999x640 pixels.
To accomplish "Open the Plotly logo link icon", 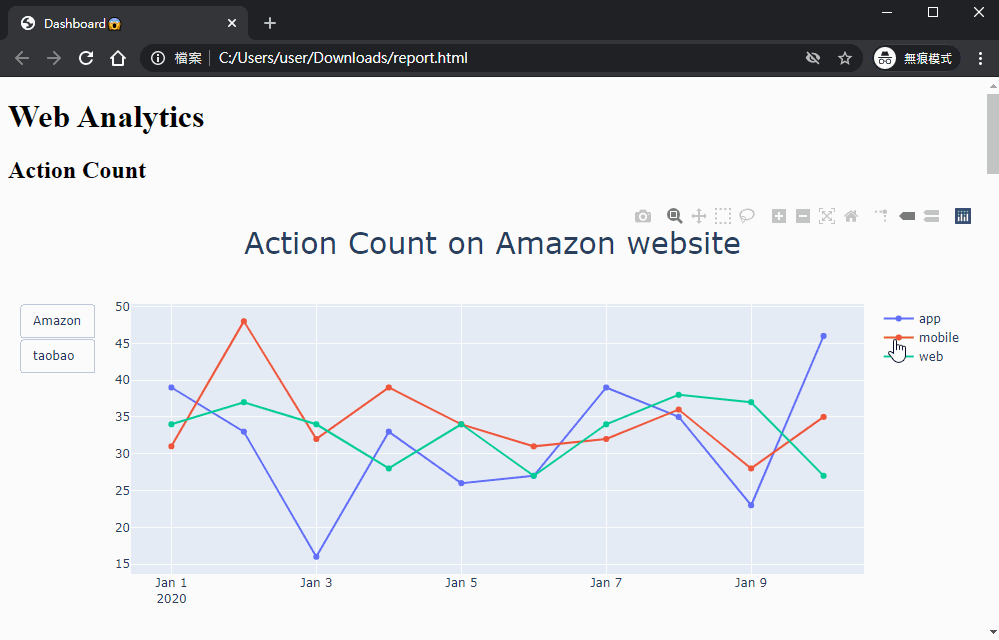I will [963, 217].
